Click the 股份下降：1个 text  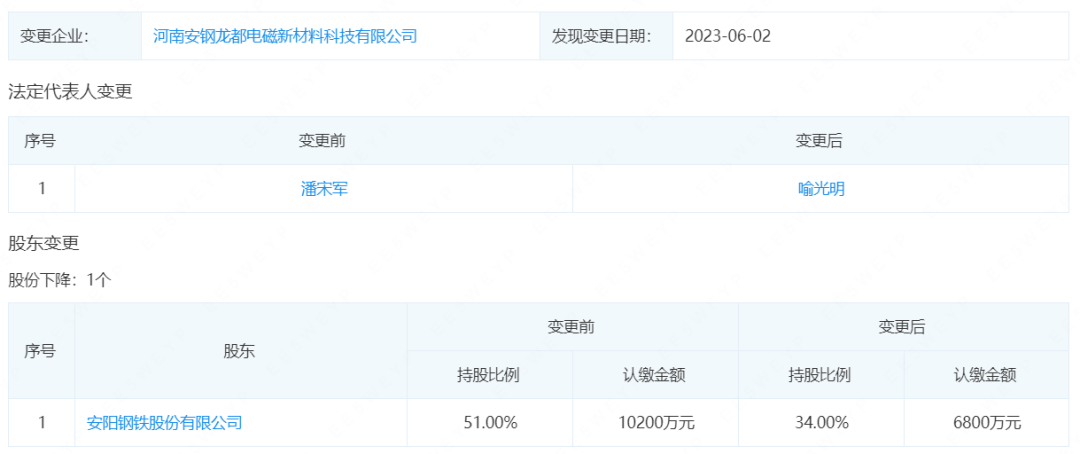60,280
